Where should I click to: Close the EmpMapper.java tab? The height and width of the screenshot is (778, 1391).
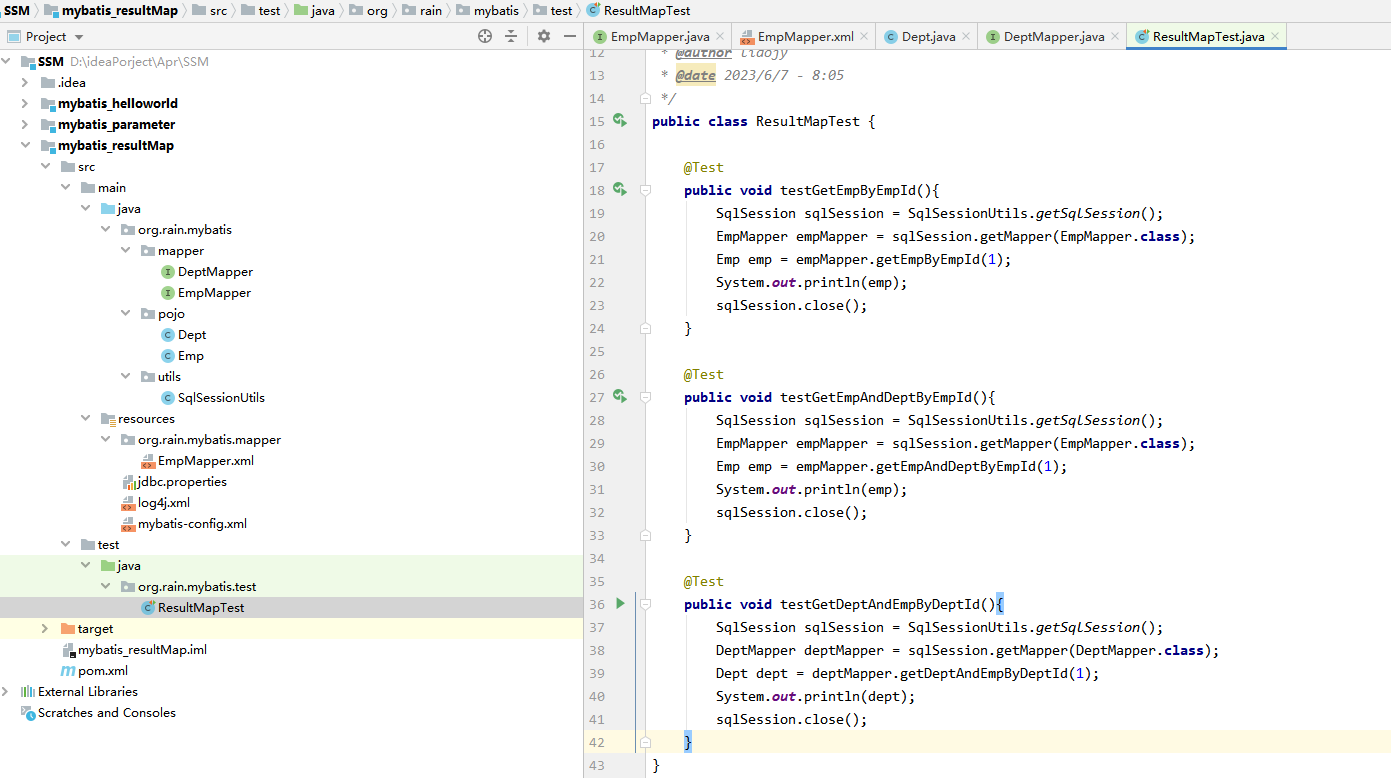(x=720, y=37)
